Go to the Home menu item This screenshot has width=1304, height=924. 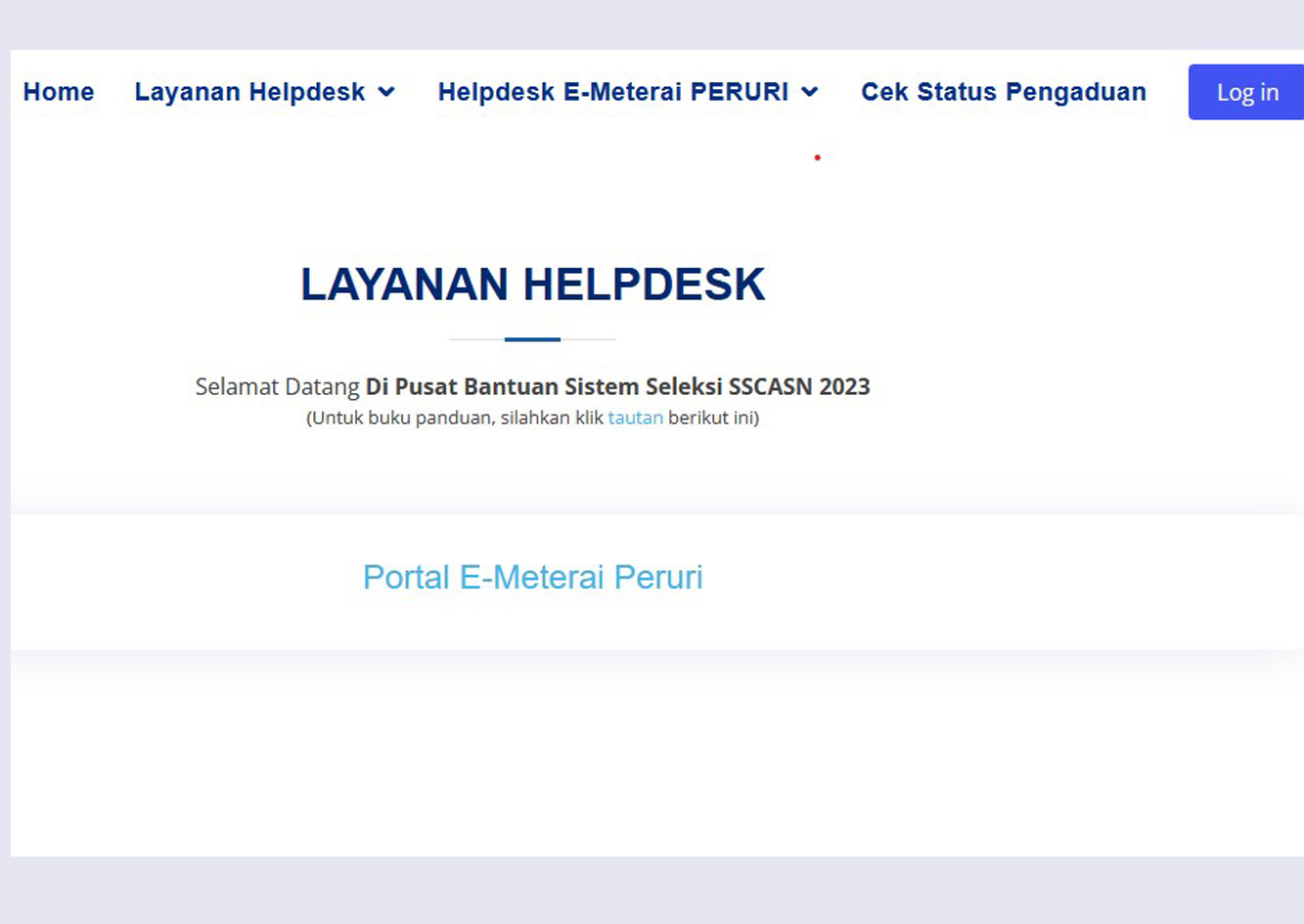point(59,92)
